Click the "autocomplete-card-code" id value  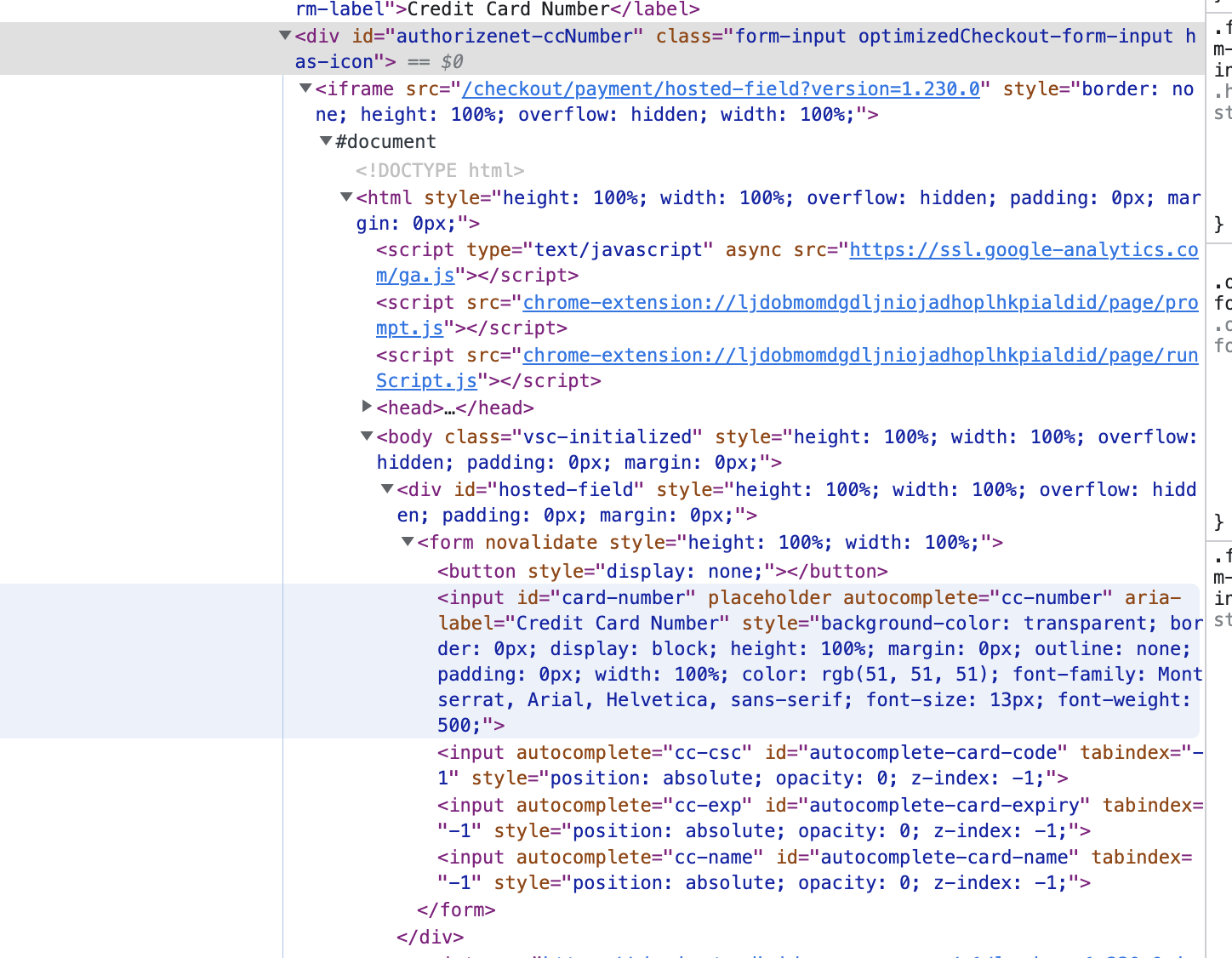click(933, 752)
